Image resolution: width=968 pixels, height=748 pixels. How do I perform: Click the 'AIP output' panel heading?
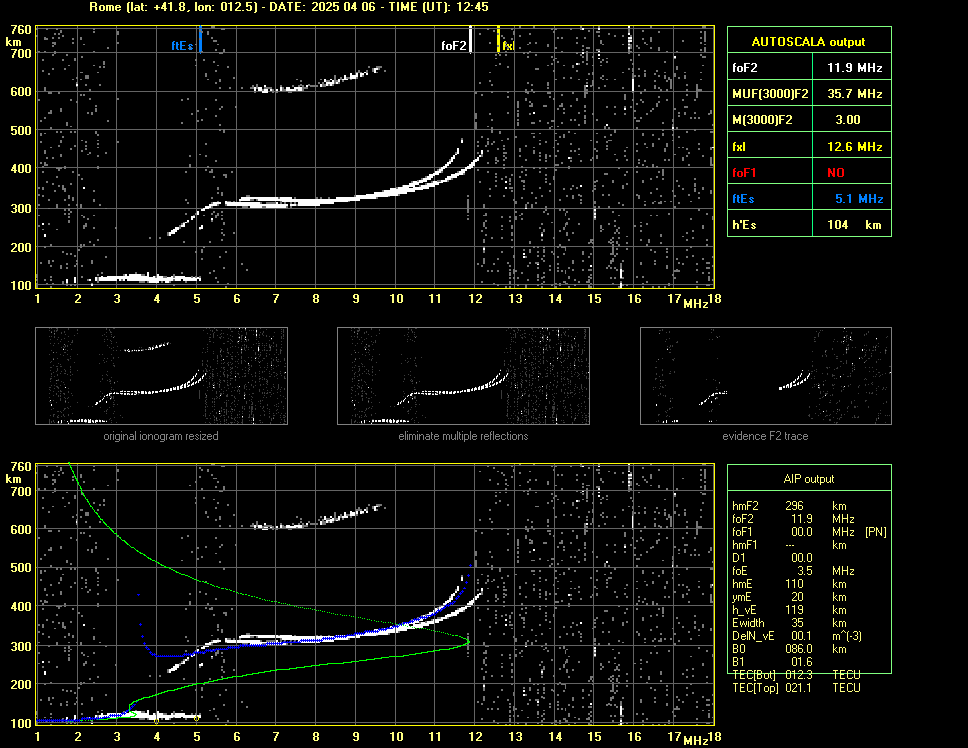(809, 479)
